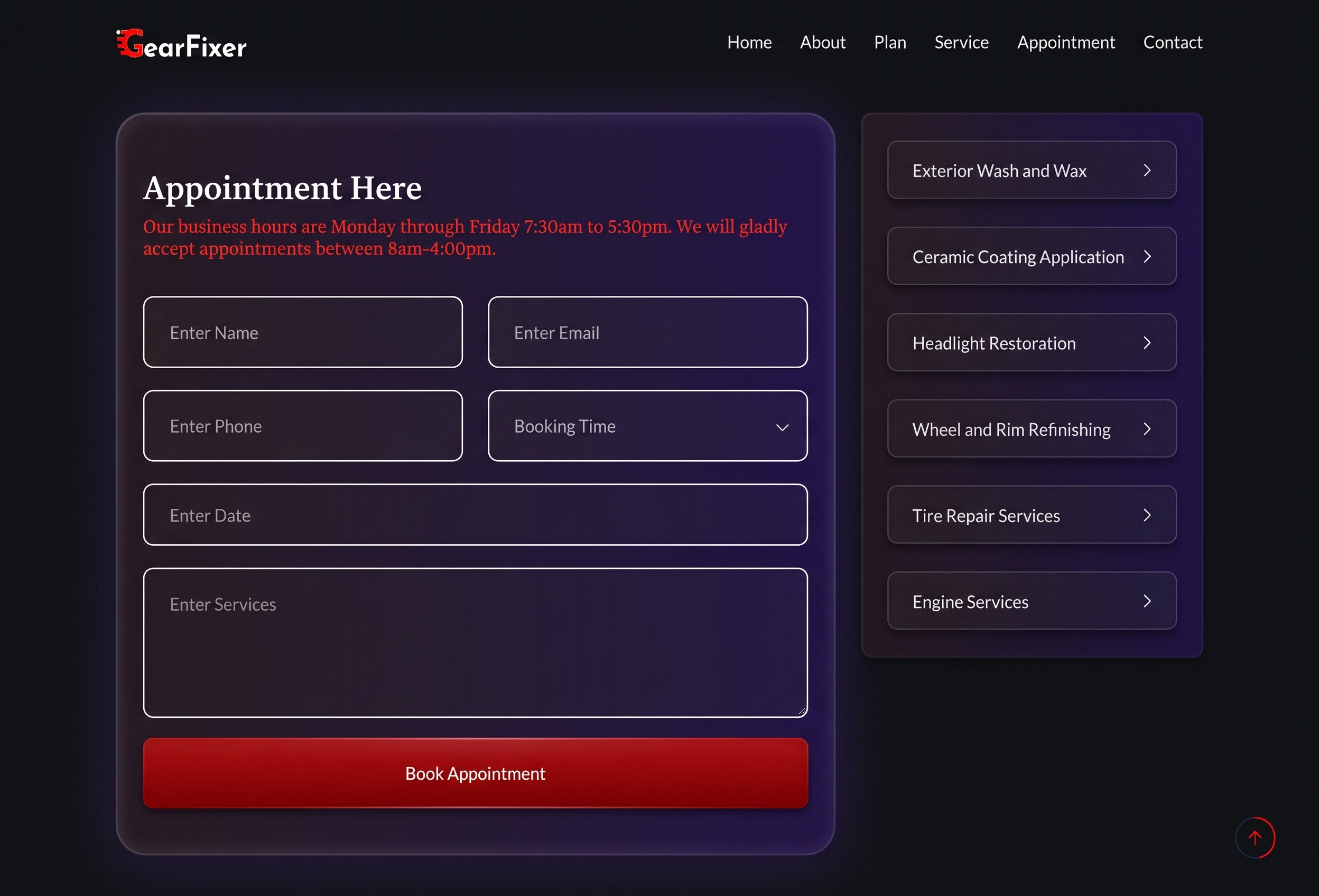
Task: Click the Enter Date field
Action: (x=475, y=515)
